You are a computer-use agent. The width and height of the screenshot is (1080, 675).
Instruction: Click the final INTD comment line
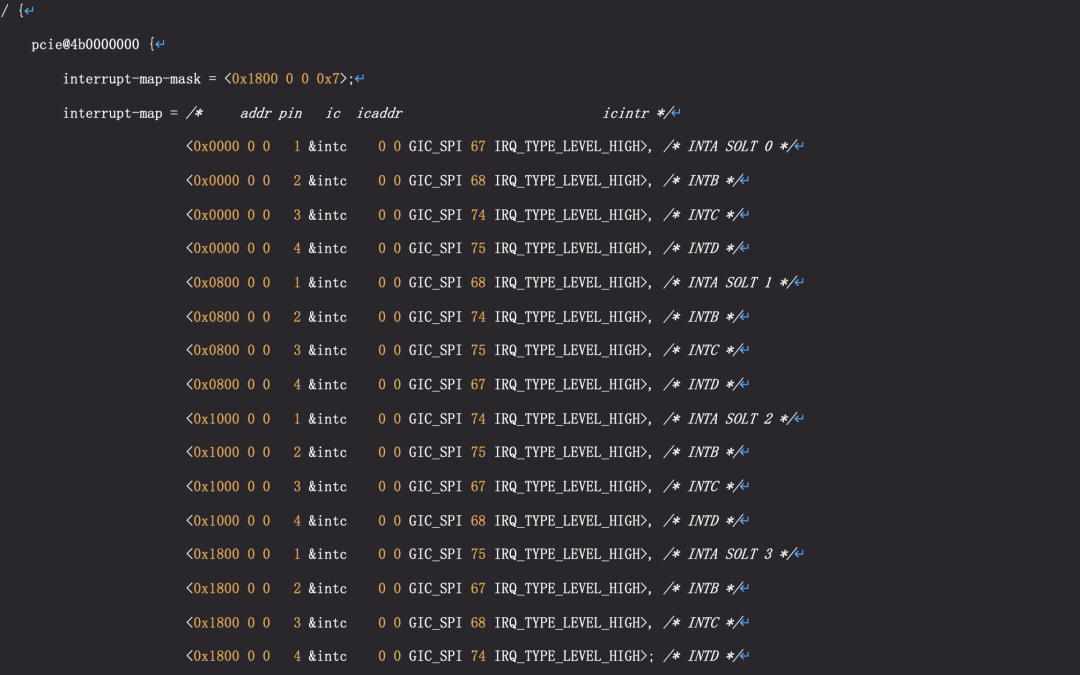[702, 656]
